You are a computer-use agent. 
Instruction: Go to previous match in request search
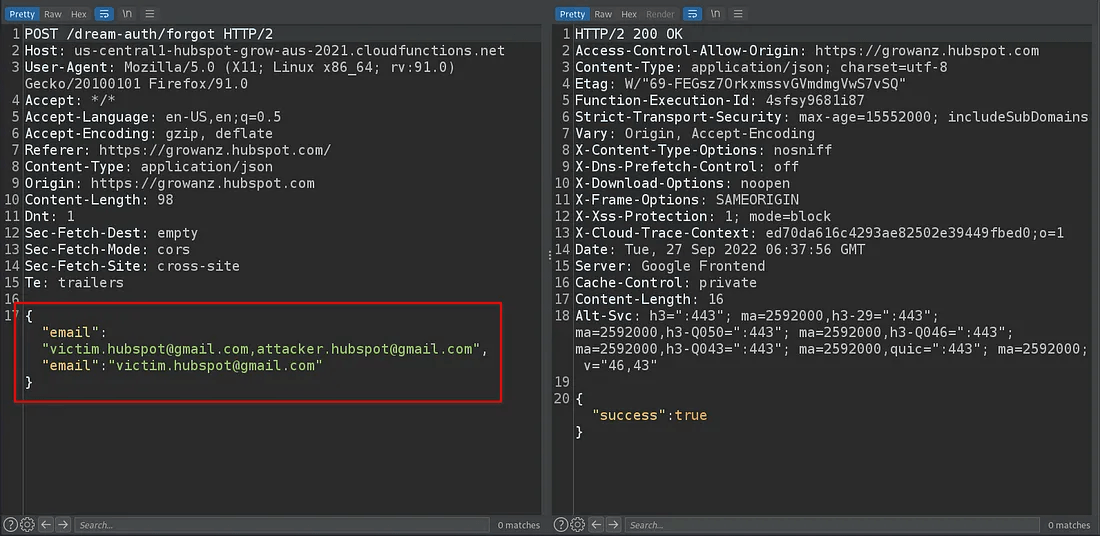pyautogui.click(x=46, y=525)
